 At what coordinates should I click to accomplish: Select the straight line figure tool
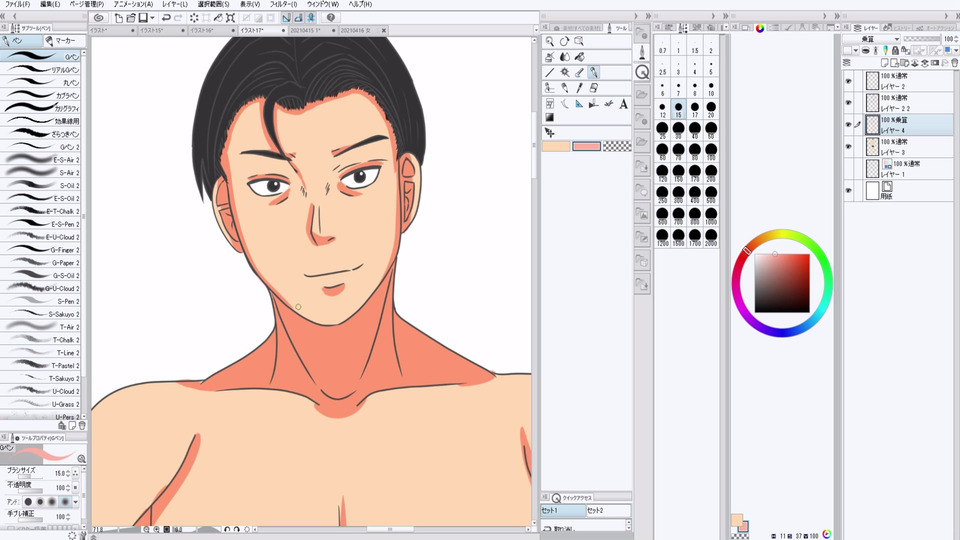coord(549,72)
